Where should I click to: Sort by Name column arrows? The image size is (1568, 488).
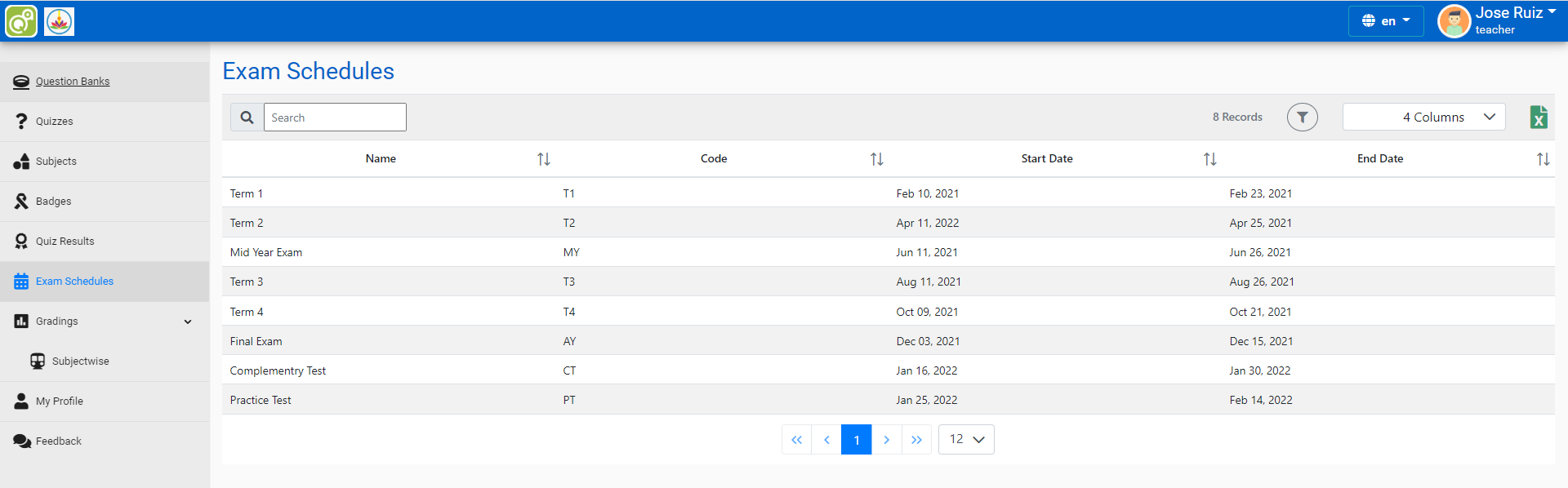(543, 159)
